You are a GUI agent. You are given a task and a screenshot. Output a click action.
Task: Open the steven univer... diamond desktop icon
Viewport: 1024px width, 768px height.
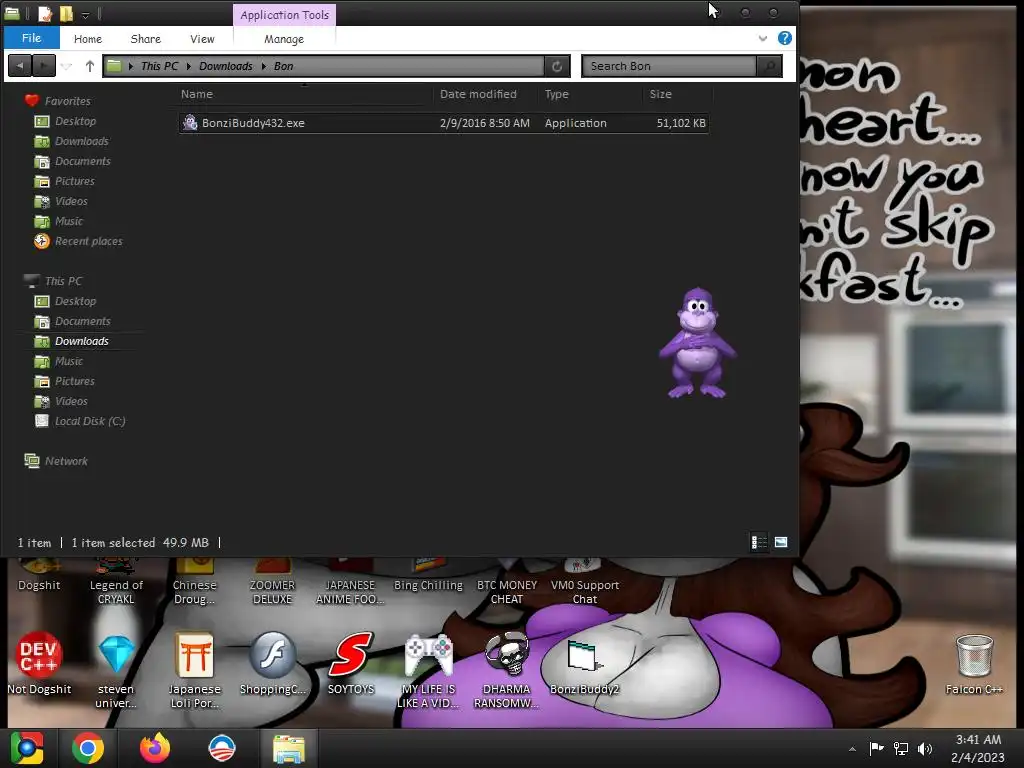pos(116,671)
